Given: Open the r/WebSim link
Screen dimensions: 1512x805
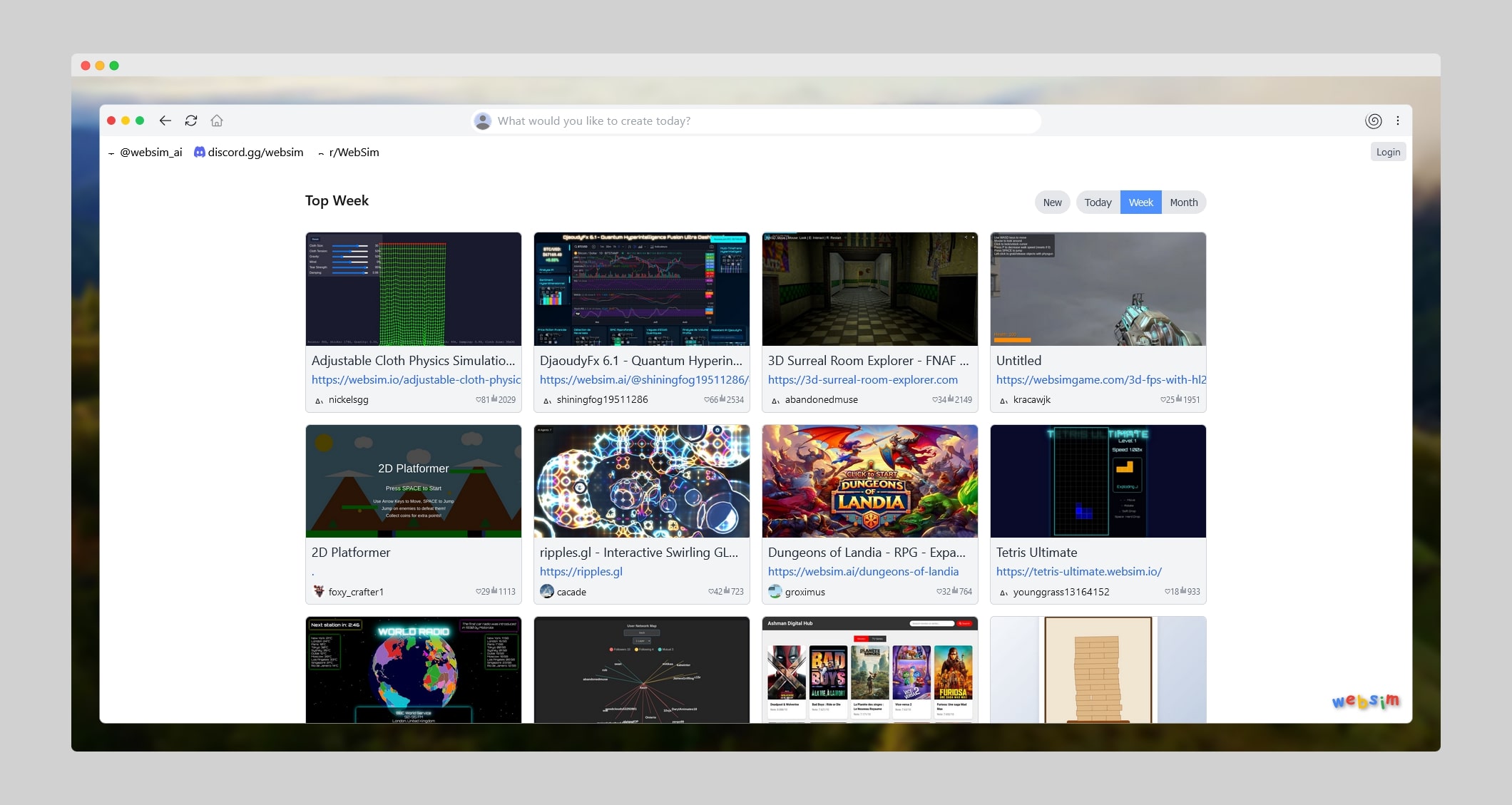Looking at the screenshot, I should coord(354,152).
